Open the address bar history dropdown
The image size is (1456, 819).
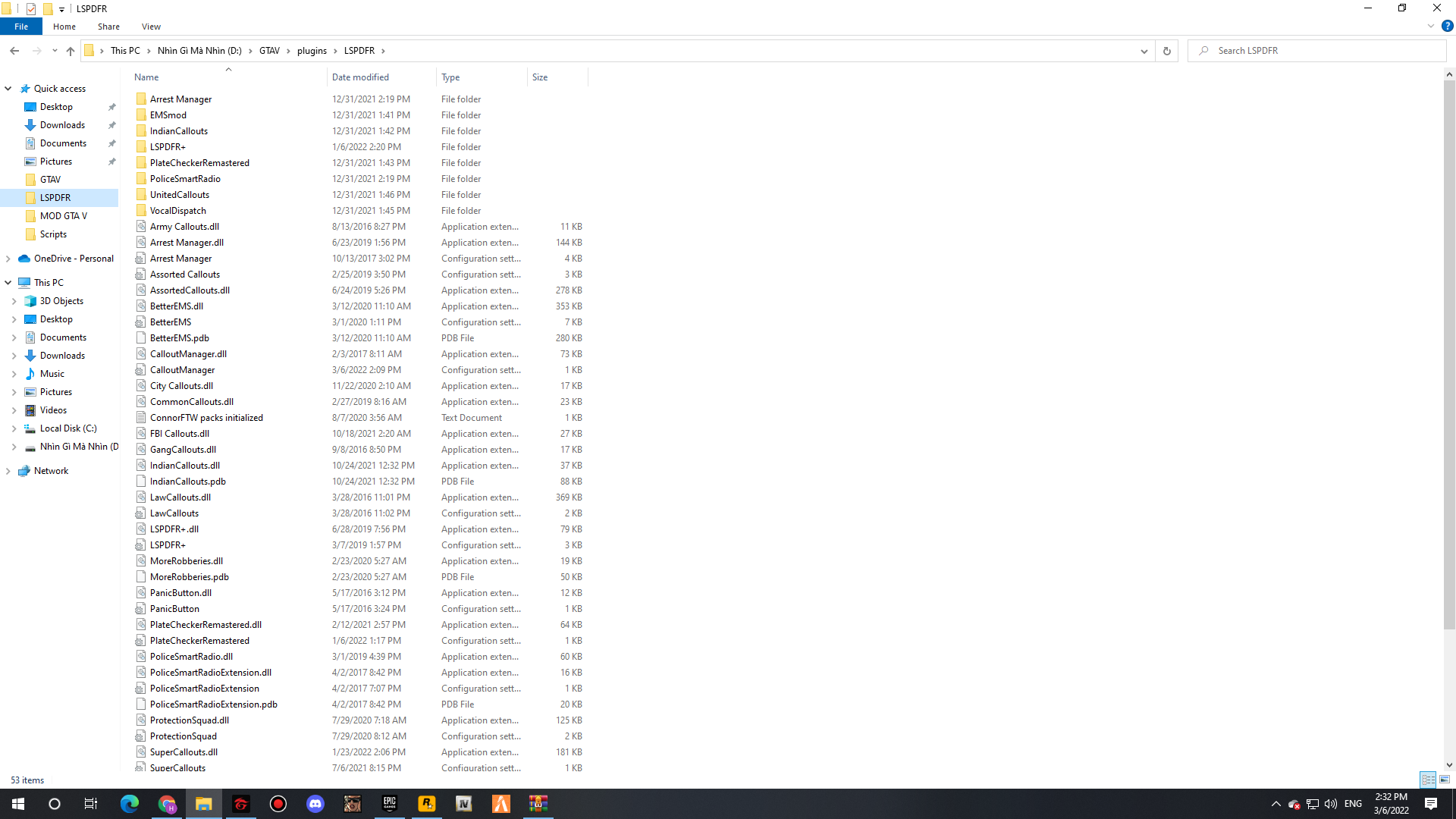tap(1144, 51)
